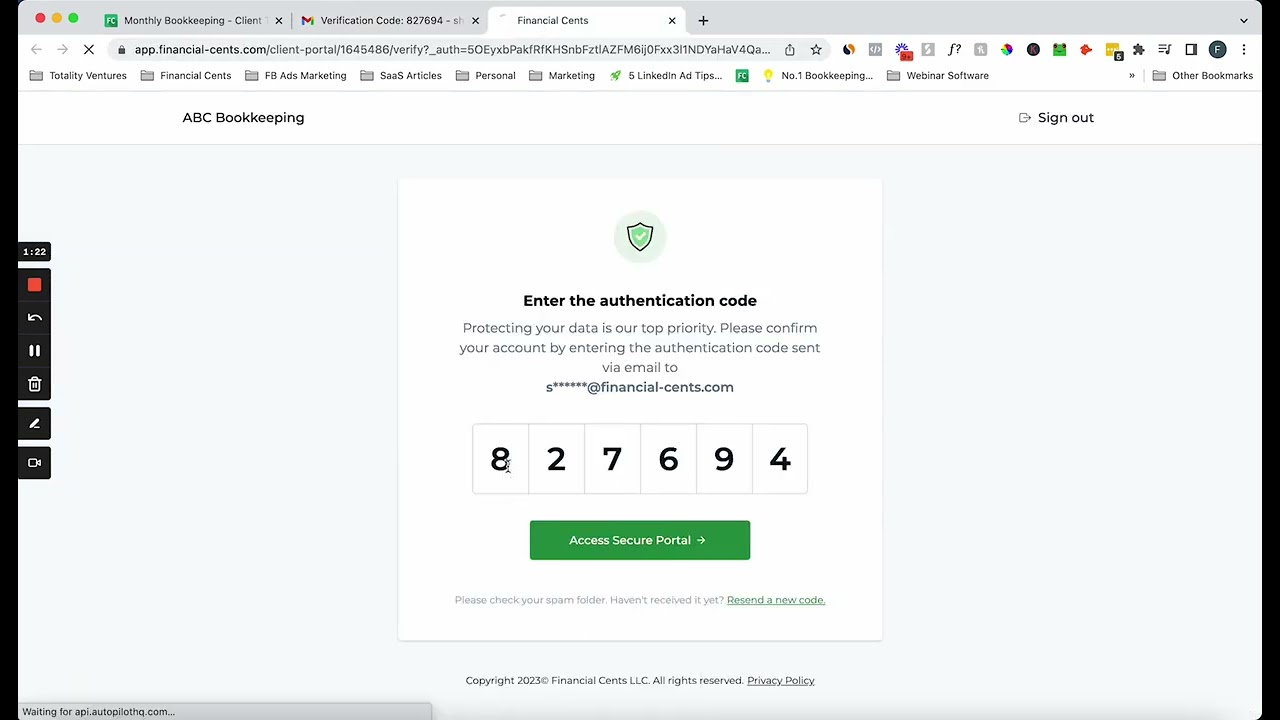1280x720 pixels.
Task: Open the drawing pen annotation tool
Action: click(x=34, y=424)
